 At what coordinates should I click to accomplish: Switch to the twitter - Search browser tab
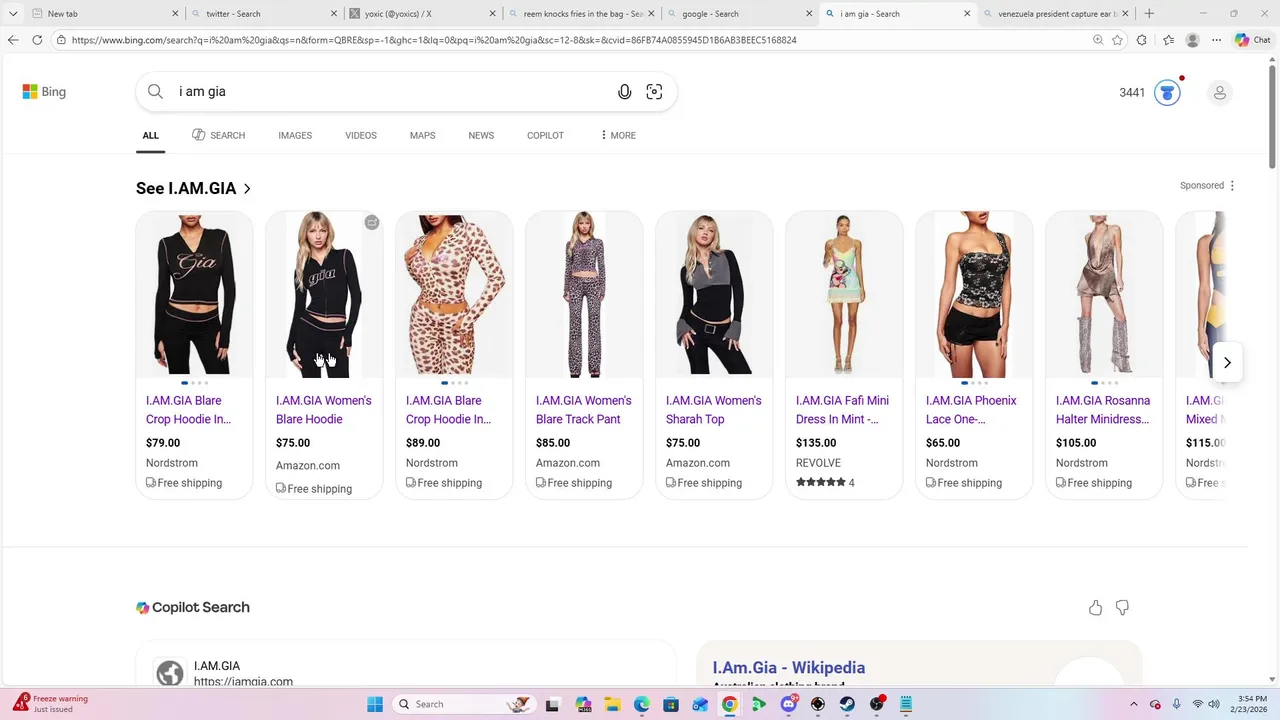[x=262, y=14]
